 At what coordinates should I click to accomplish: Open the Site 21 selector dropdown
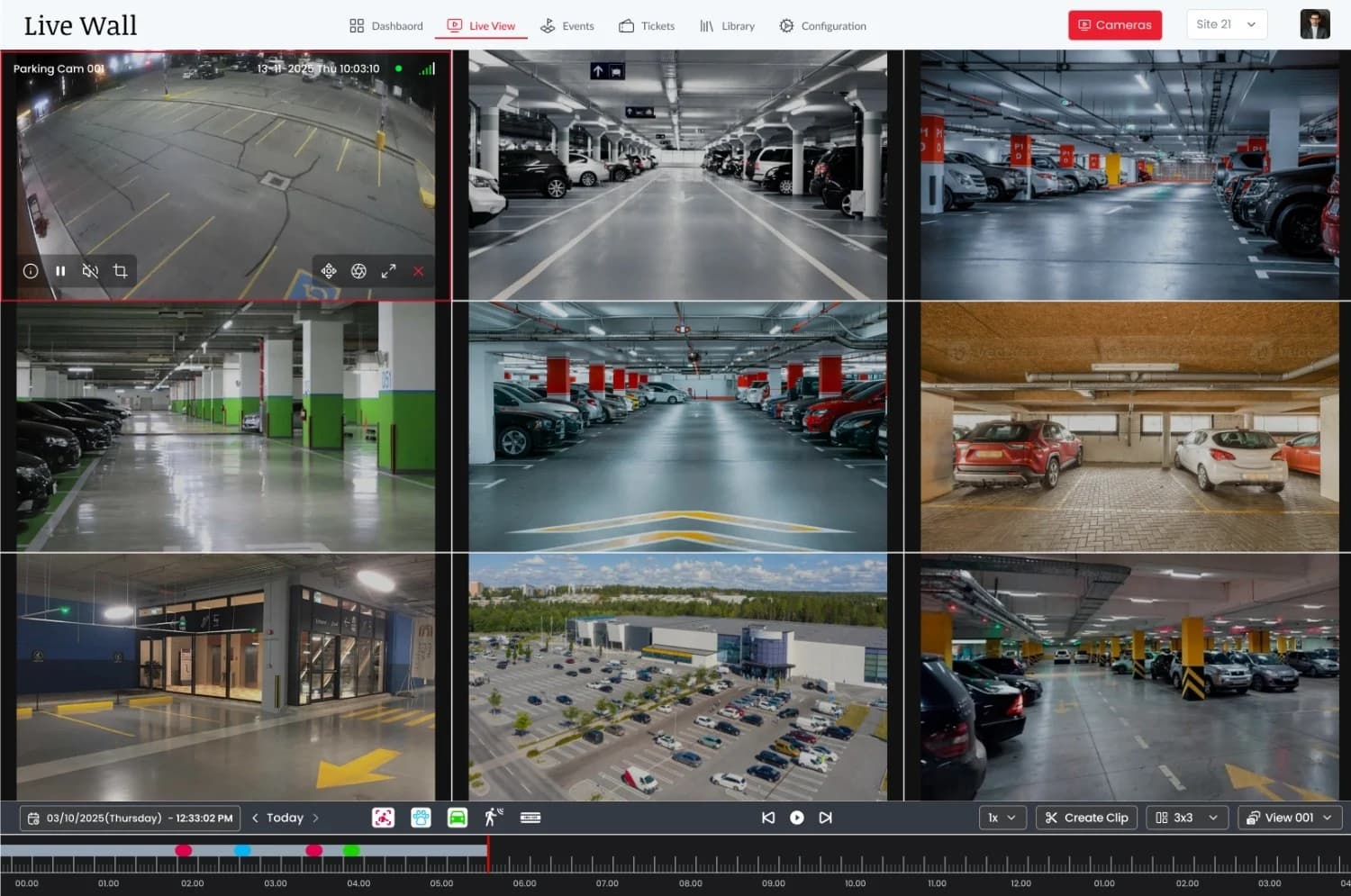click(x=1226, y=24)
